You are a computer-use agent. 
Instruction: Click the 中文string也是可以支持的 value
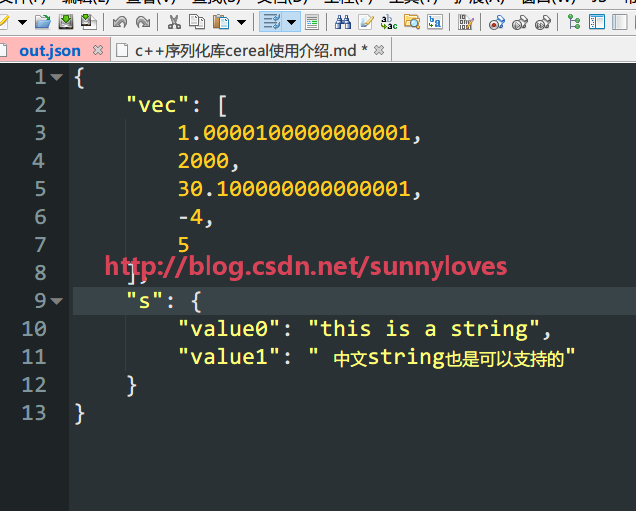tap(442, 357)
